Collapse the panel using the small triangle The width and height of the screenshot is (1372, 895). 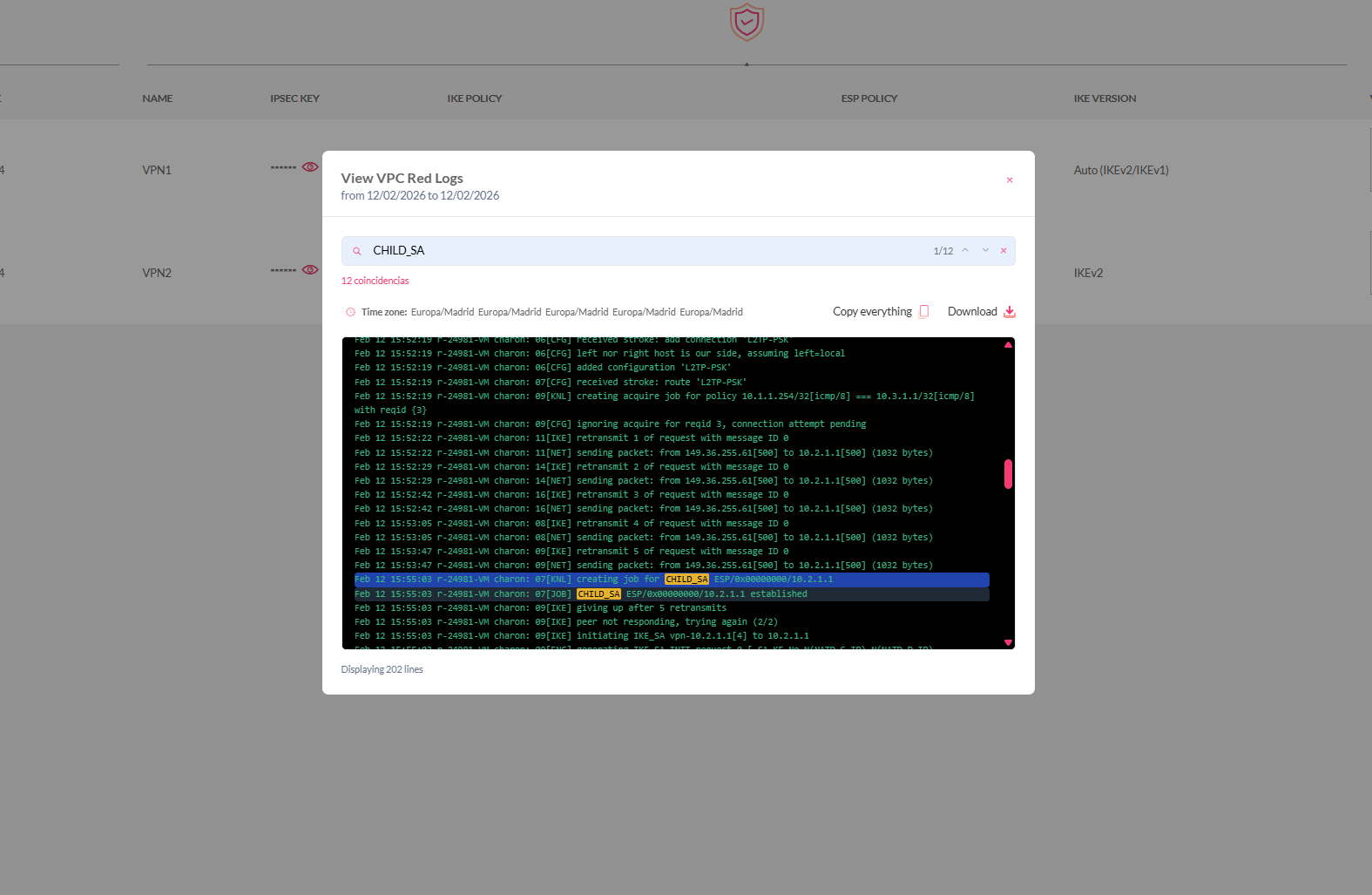(747, 64)
